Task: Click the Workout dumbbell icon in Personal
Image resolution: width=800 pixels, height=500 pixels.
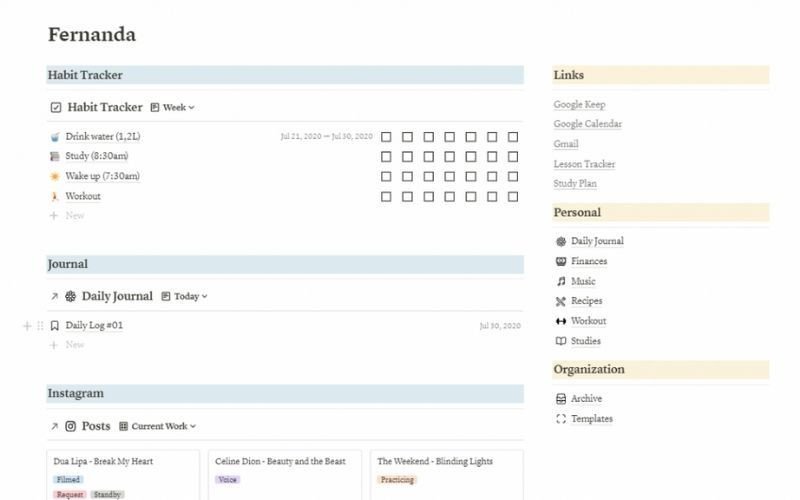Action: click(x=561, y=321)
